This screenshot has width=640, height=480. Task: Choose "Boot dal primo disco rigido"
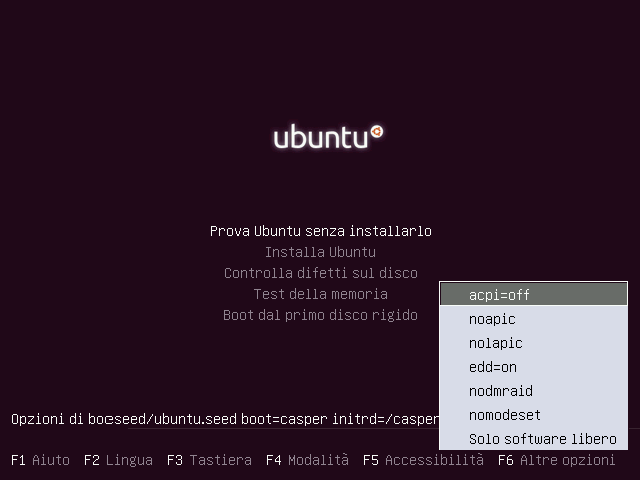320,315
